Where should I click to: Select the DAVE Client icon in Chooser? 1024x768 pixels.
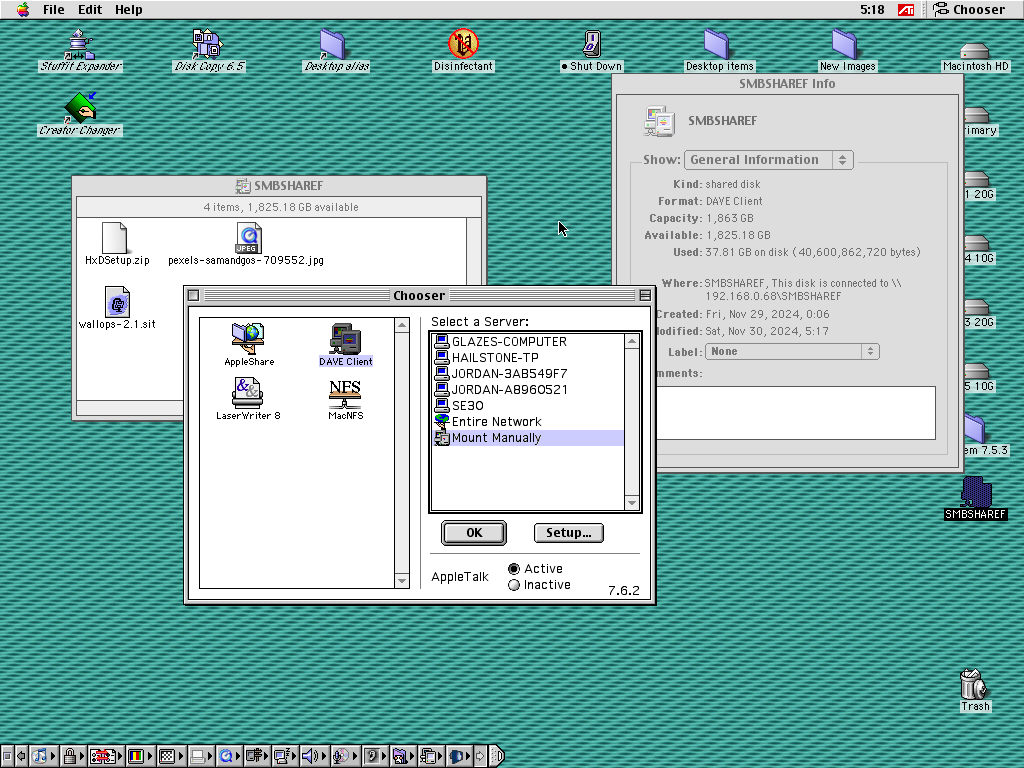coord(345,344)
